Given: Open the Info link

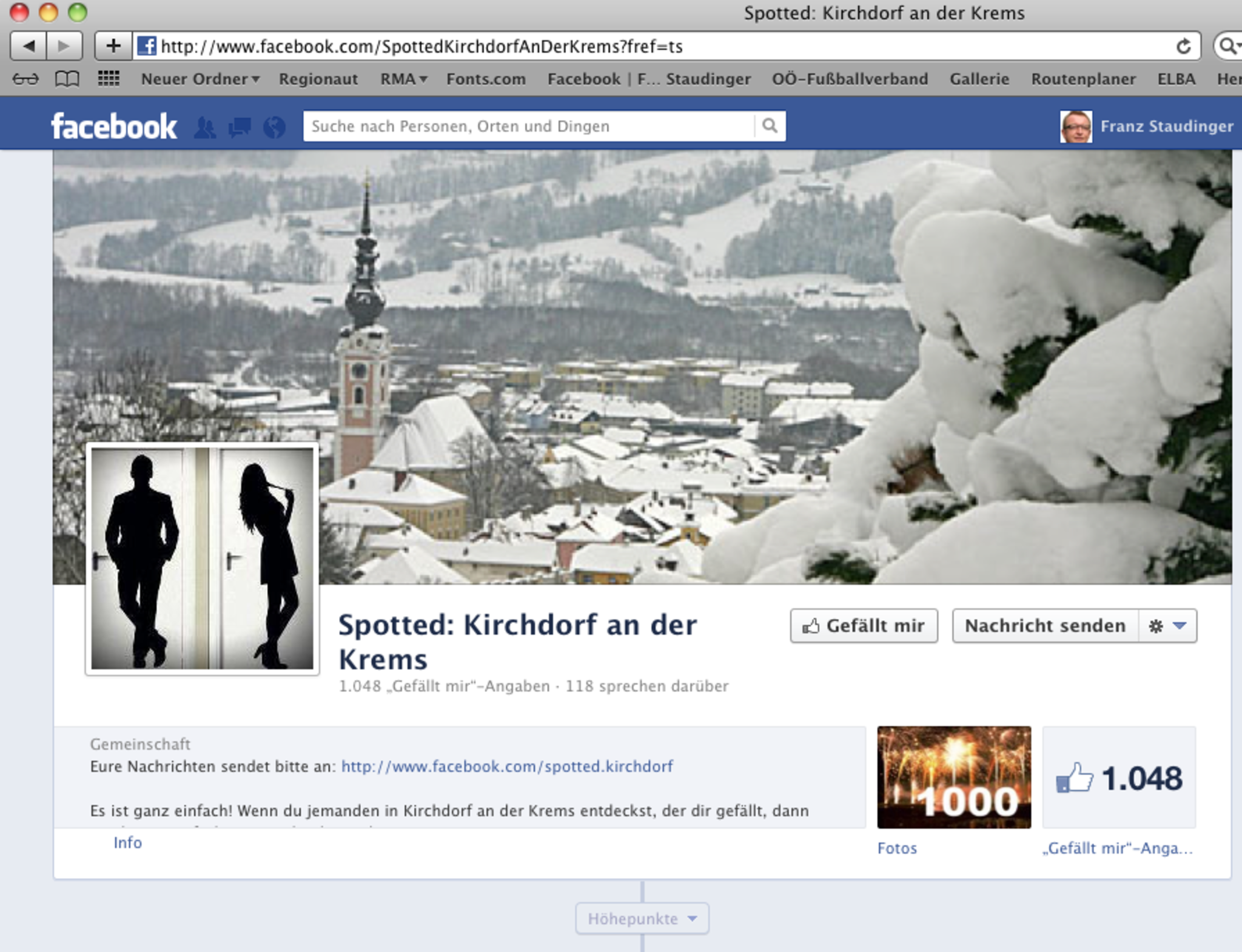Looking at the screenshot, I should [128, 843].
